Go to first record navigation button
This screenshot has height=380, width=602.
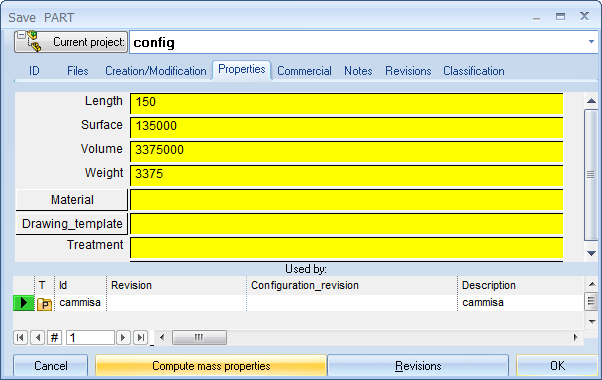(20, 338)
